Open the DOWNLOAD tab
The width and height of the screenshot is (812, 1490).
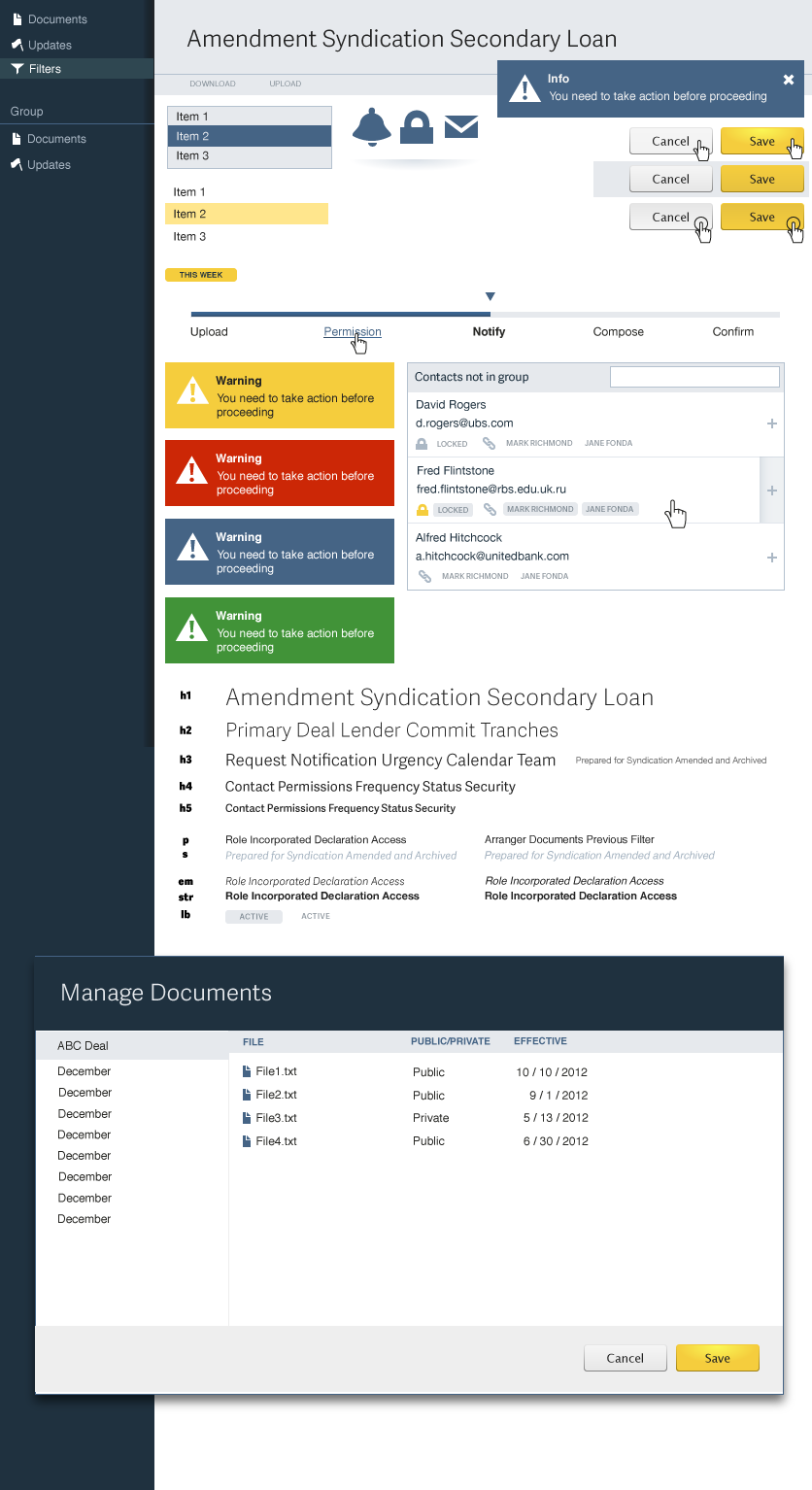(x=213, y=84)
